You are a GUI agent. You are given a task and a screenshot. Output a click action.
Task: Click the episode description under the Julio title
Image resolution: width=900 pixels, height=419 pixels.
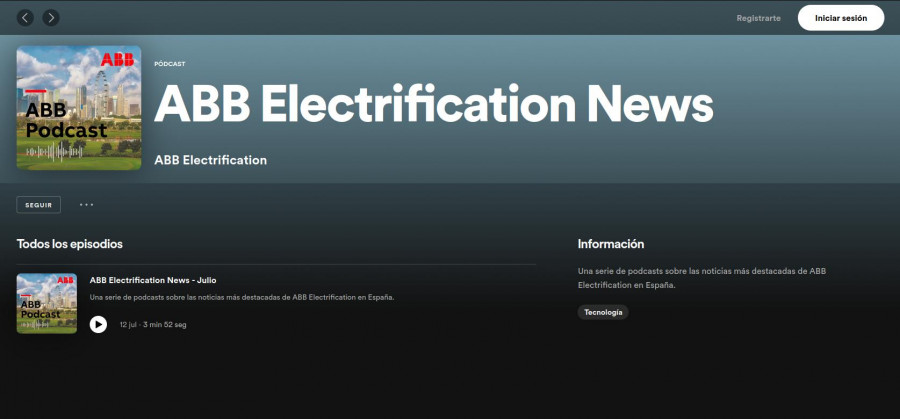[242, 297]
